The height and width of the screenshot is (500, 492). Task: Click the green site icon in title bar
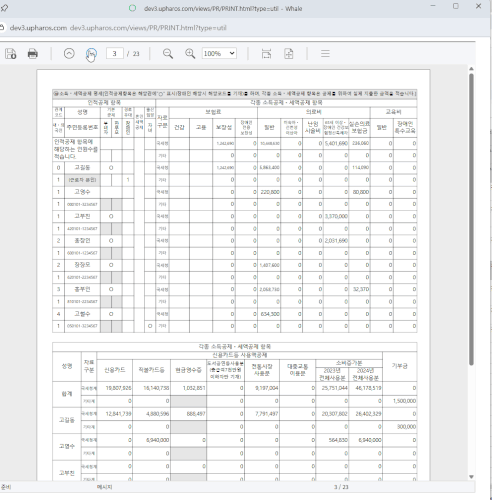132,8
